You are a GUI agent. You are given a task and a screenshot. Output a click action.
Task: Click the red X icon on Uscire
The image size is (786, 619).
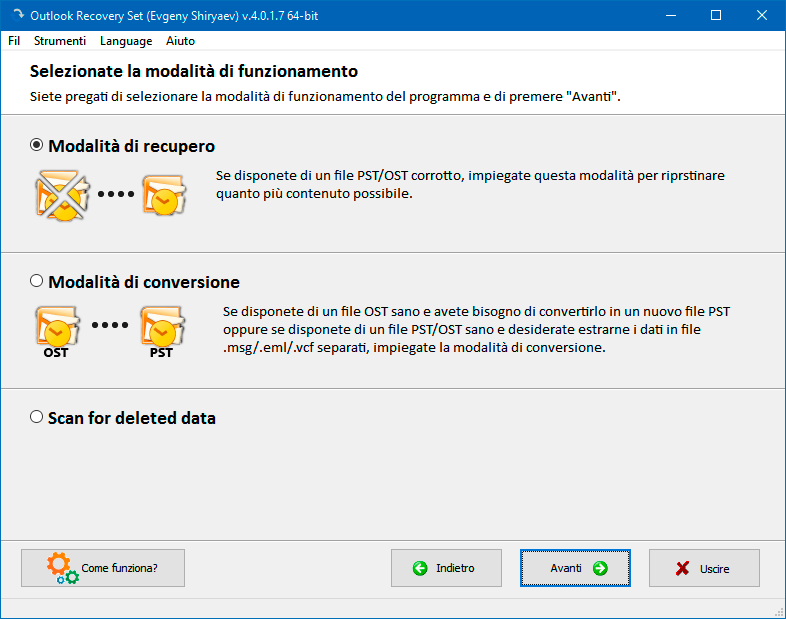[x=682, y=568]
